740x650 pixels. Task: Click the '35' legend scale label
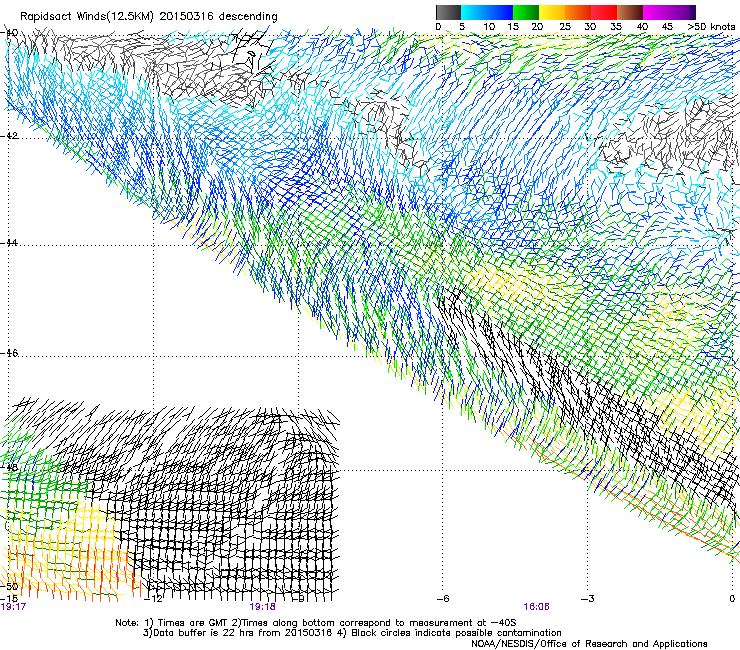tap(616, 27)
